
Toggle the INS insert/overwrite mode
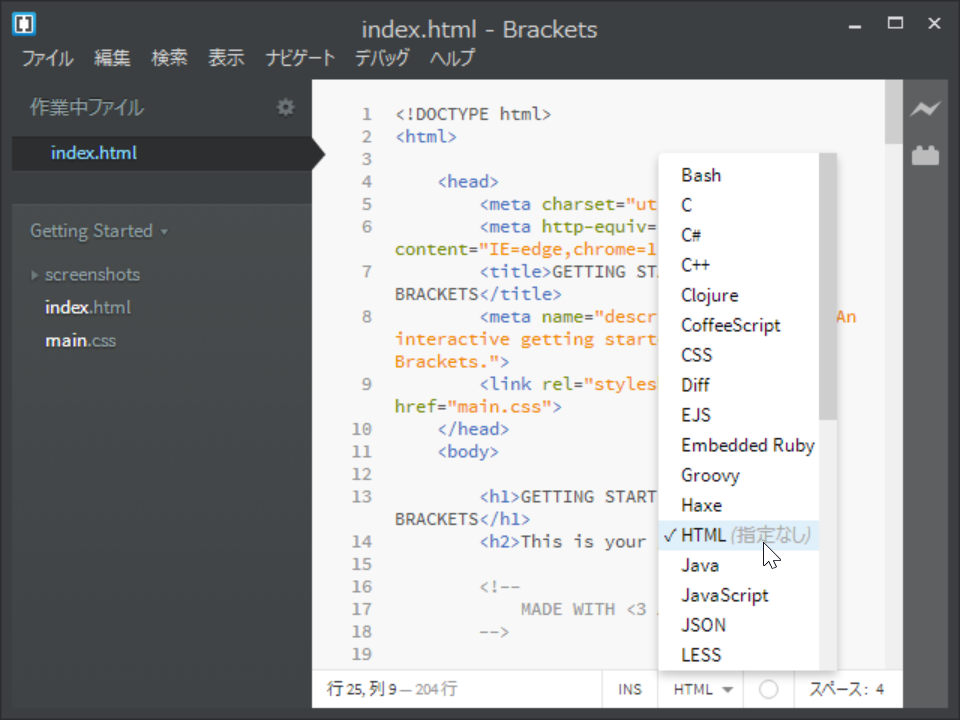[x=630, y=689]
